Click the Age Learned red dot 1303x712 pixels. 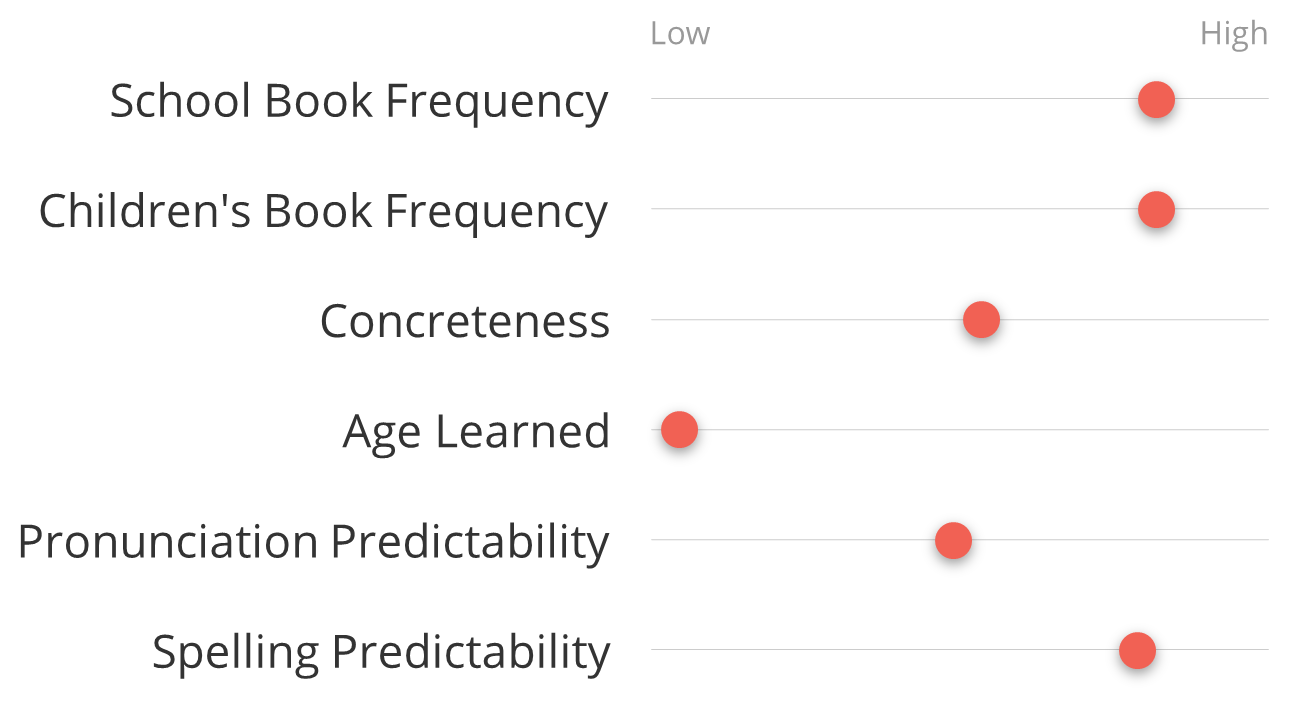point(679,430)
